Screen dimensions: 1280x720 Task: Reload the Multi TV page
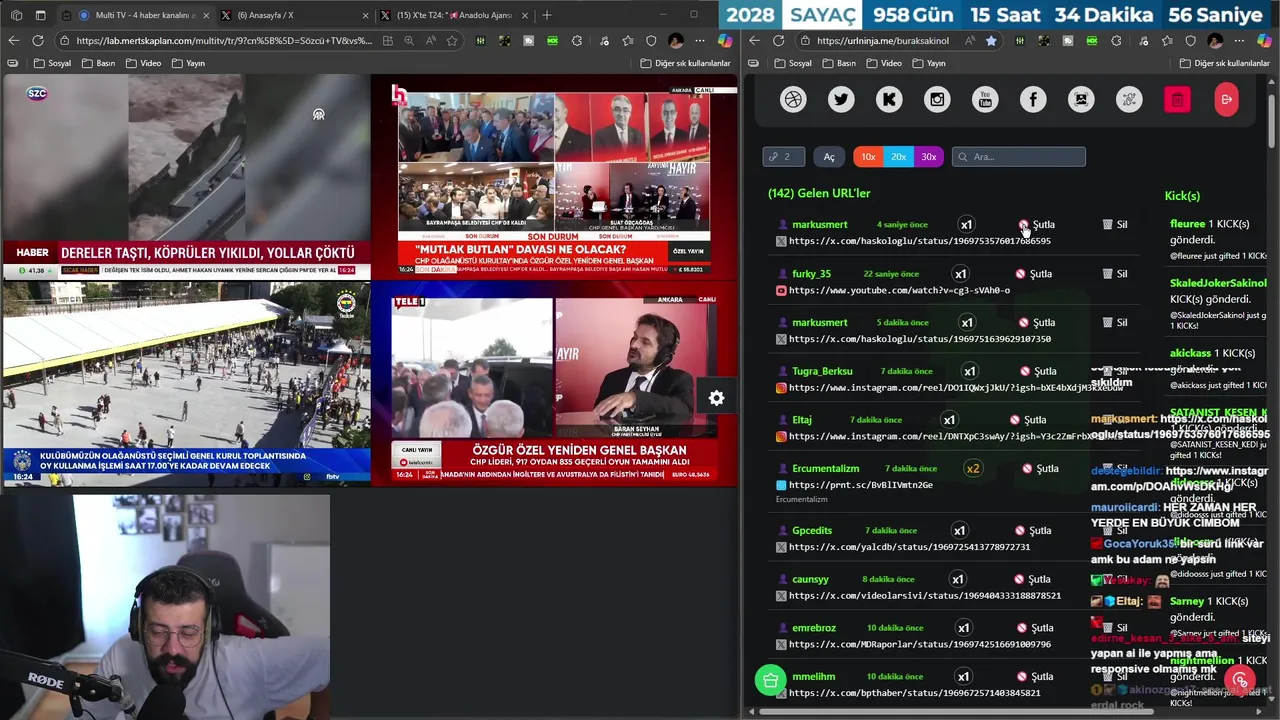point(38,41)
